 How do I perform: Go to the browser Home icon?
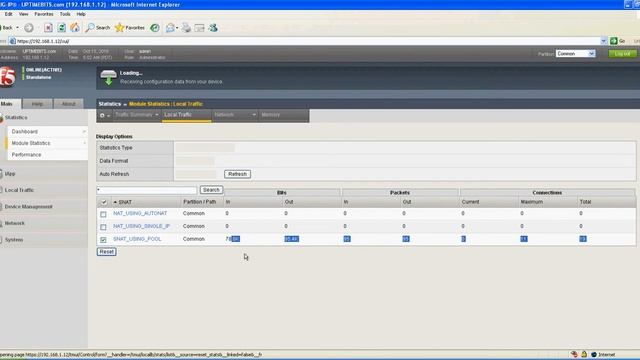point(75,27)
